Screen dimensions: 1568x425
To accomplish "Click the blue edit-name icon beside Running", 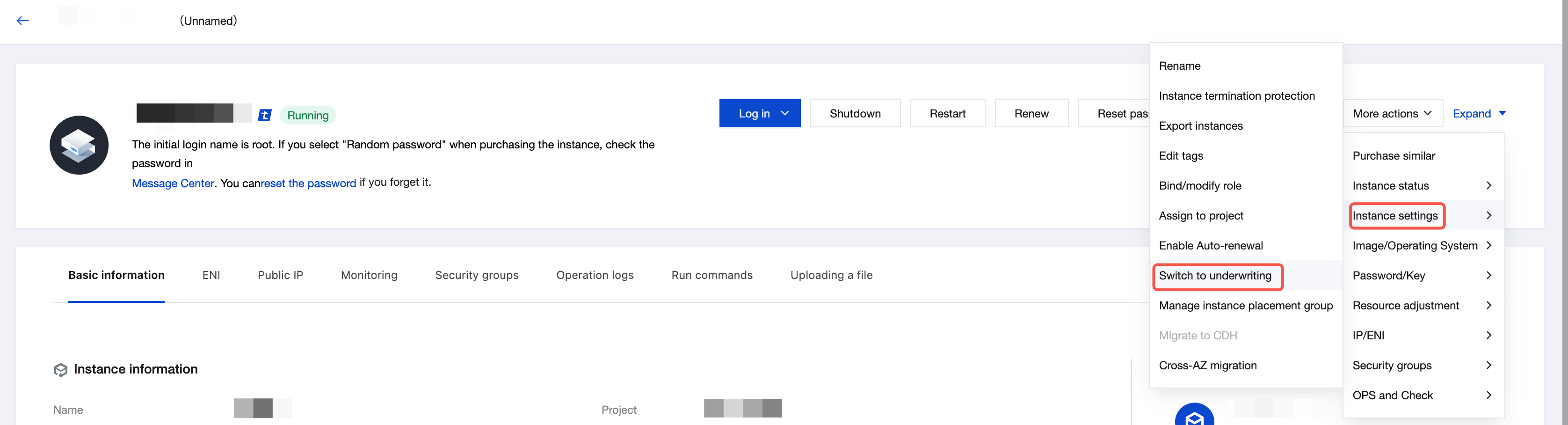I will tap(265, 115).
